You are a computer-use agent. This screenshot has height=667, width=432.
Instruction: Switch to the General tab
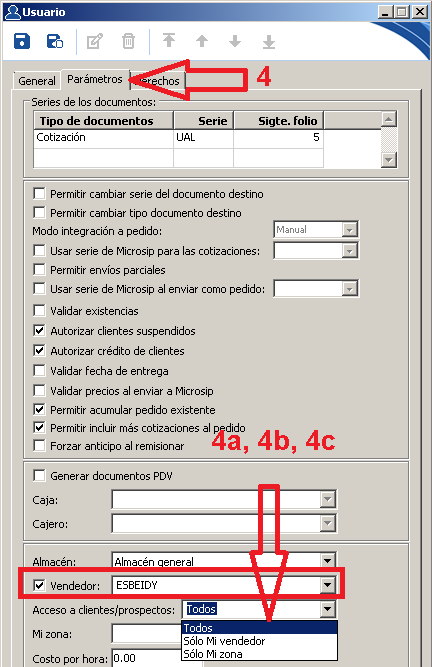[x=37, y=81]
